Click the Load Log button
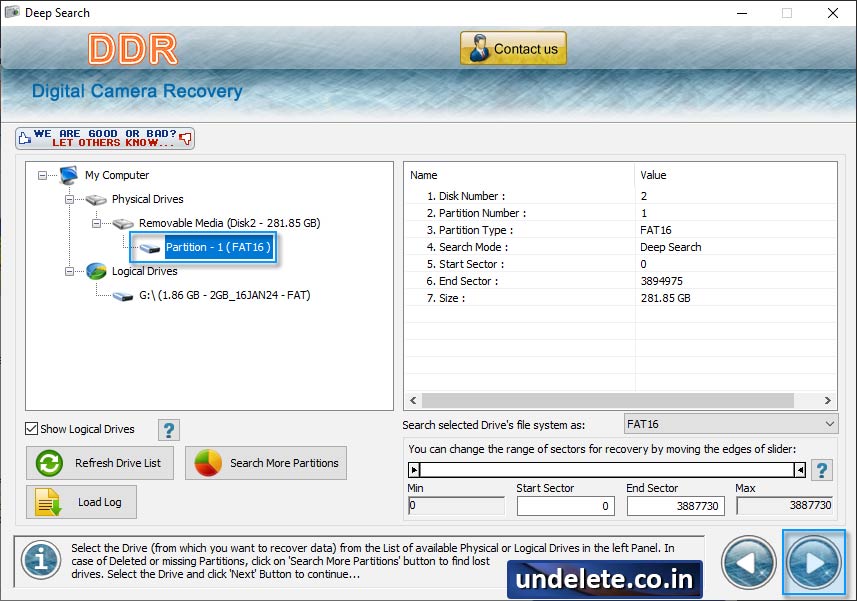 (x=81, y=502)
